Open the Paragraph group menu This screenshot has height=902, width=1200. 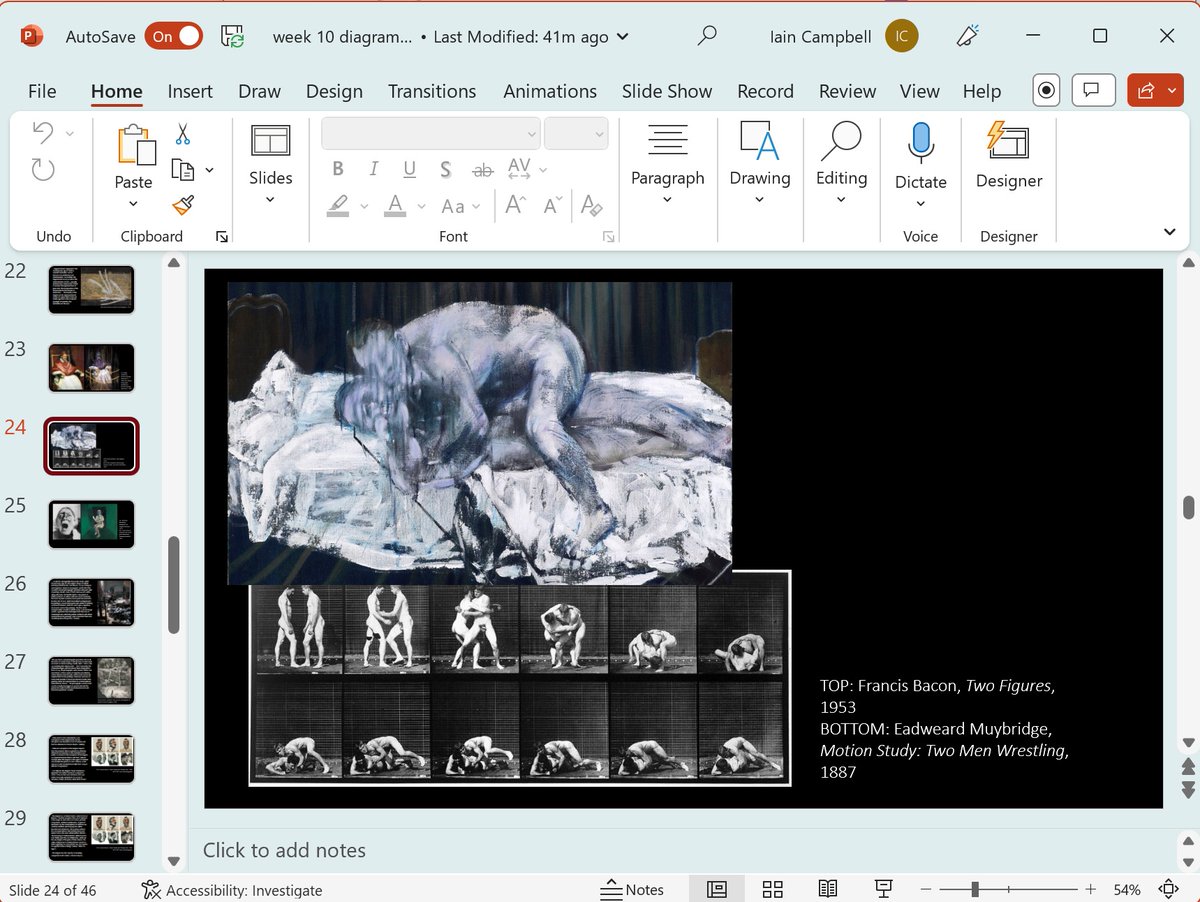click(668, 164)
